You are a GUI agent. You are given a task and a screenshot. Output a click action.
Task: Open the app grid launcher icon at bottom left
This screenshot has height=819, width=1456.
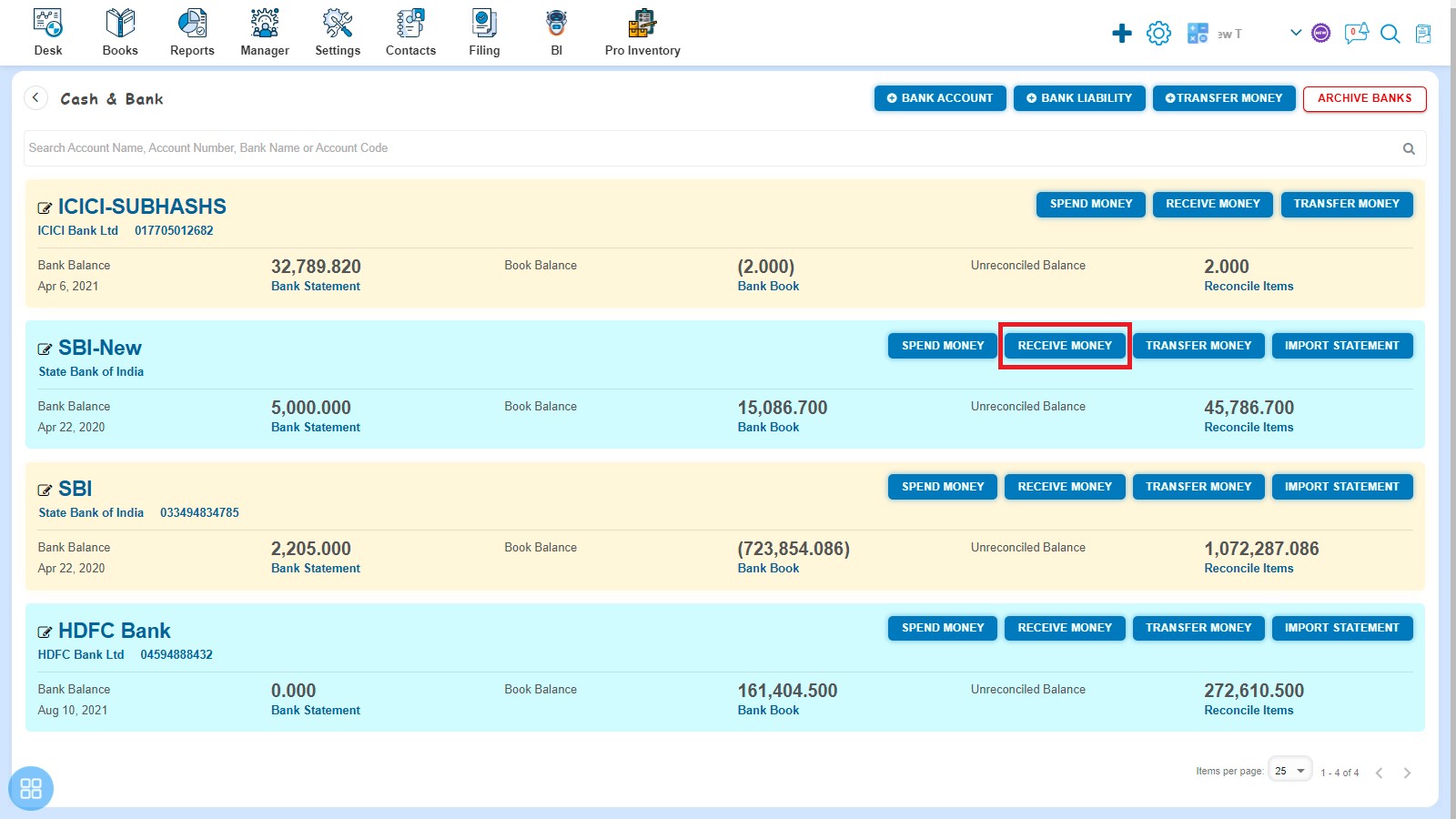point(31,788)
